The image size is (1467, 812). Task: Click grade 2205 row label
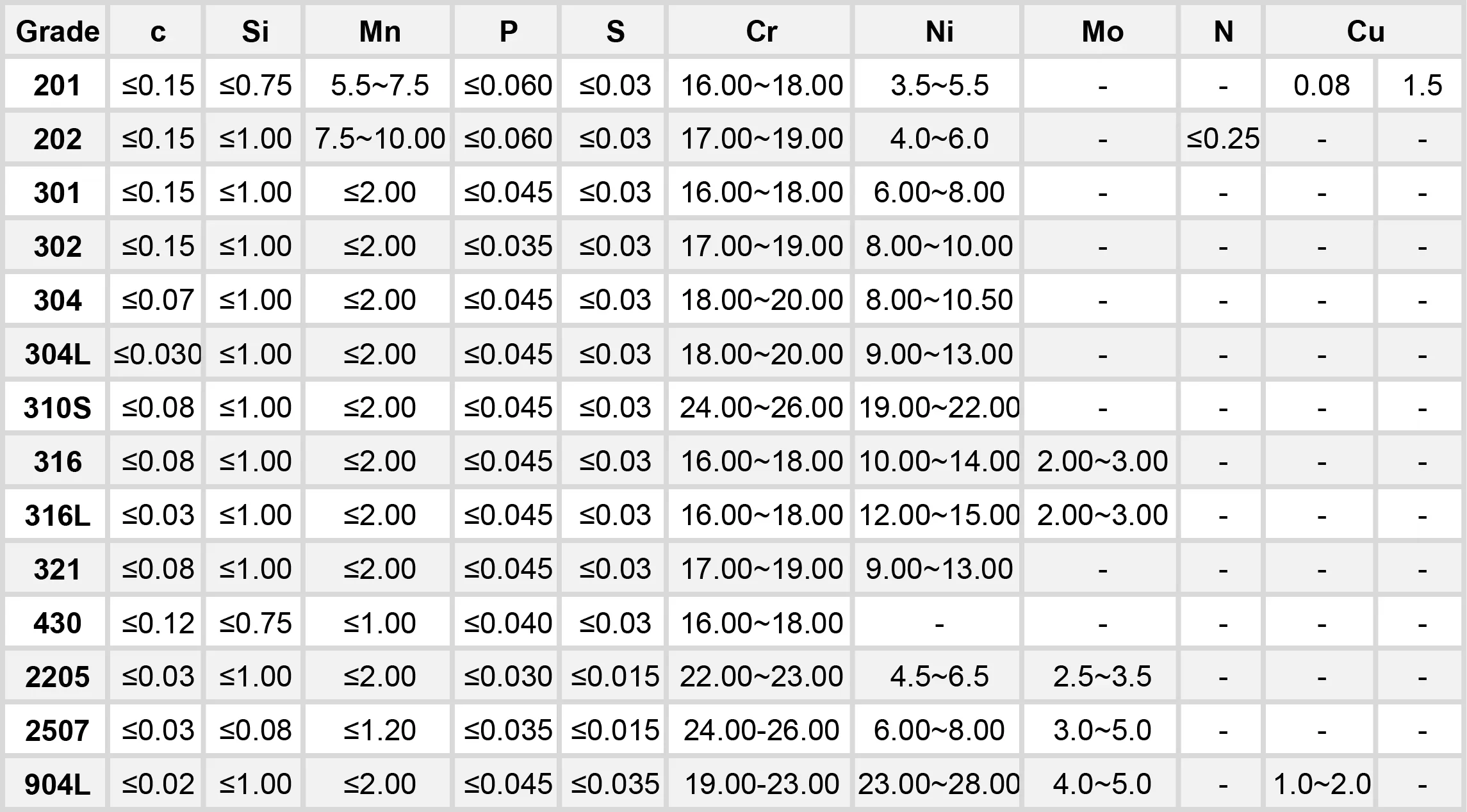click(x=57, y=677)
